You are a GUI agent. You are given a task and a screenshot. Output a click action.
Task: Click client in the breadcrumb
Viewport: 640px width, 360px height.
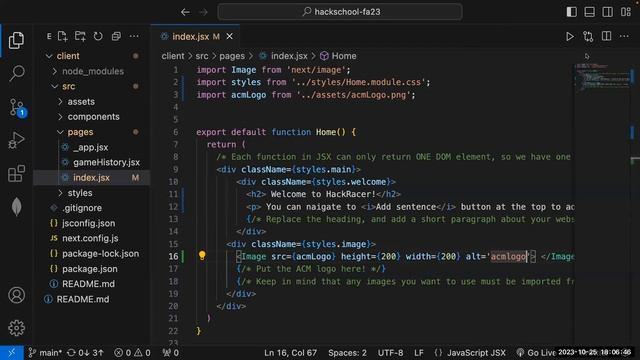point(173,56)
